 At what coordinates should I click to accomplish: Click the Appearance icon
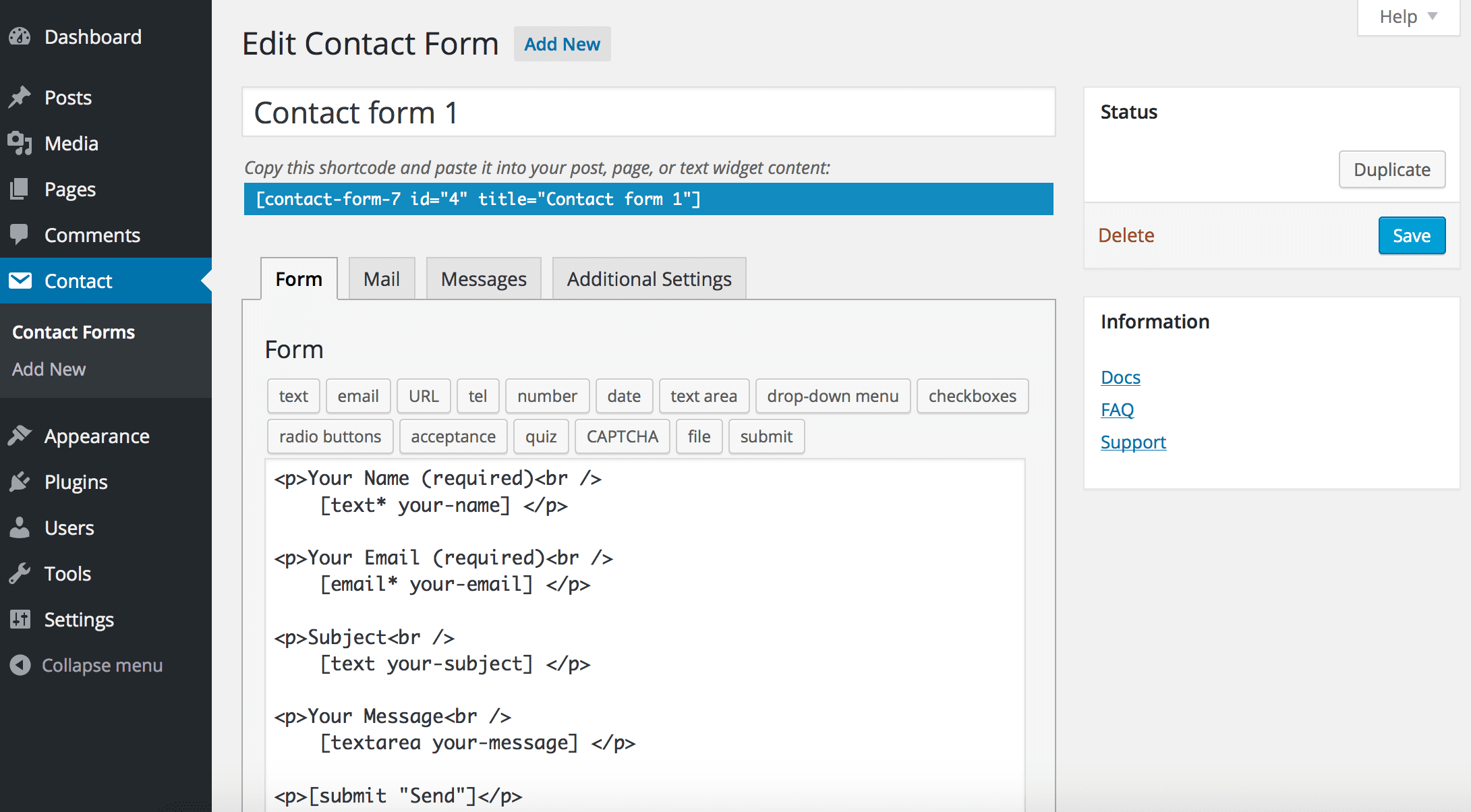click(x=21, y=436)
